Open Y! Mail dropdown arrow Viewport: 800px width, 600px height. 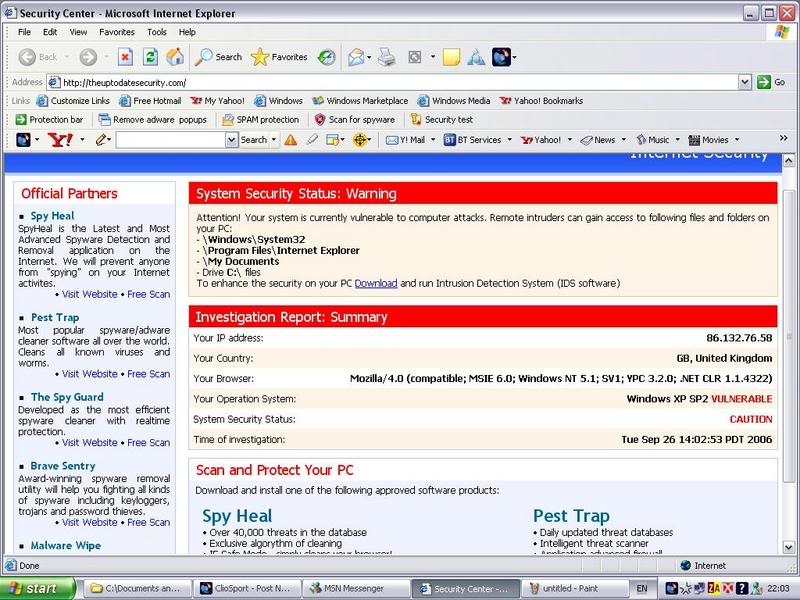[433, 140]
